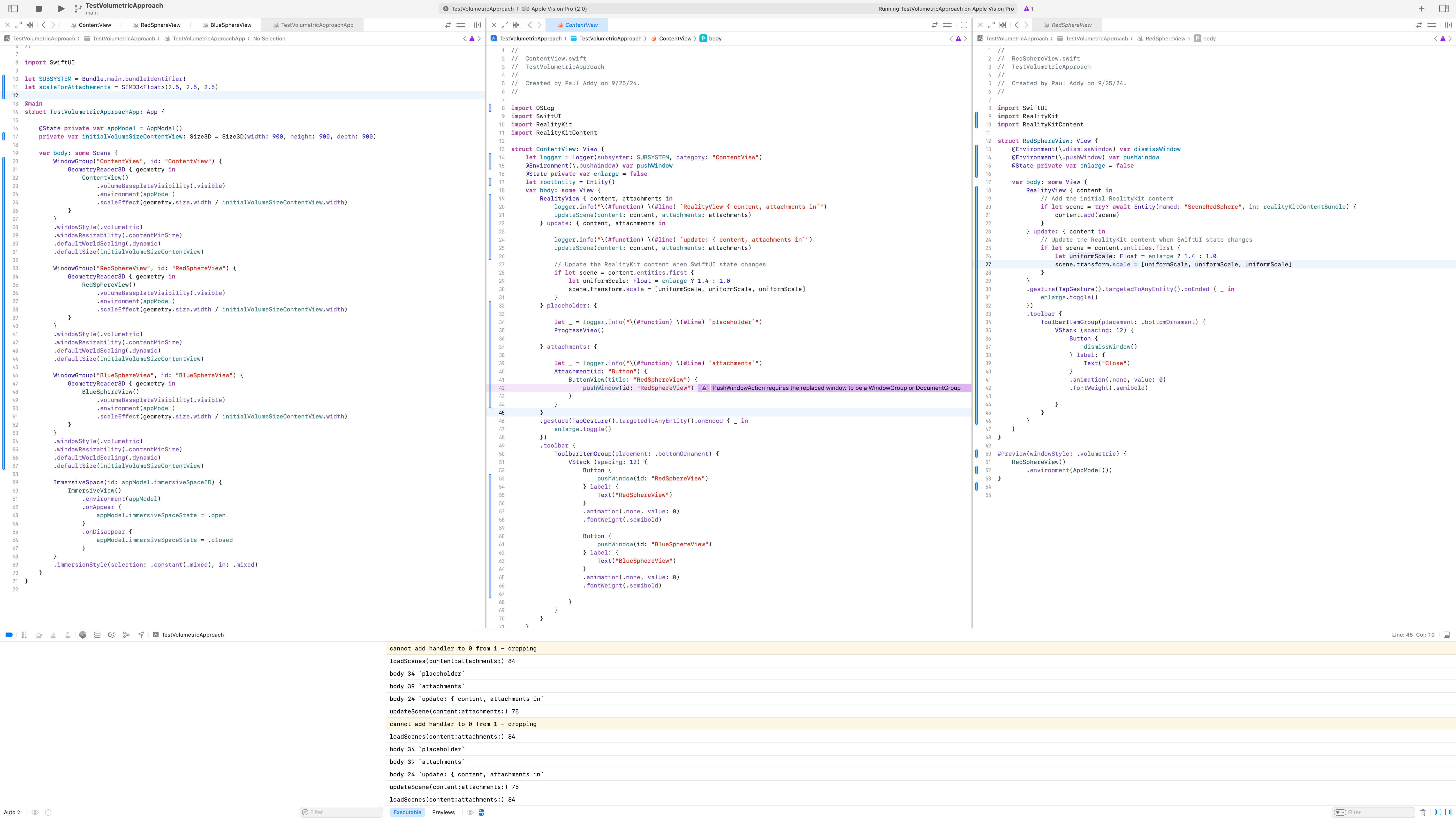
Task: Step into in debug bar
Action: tap(53, 635)
